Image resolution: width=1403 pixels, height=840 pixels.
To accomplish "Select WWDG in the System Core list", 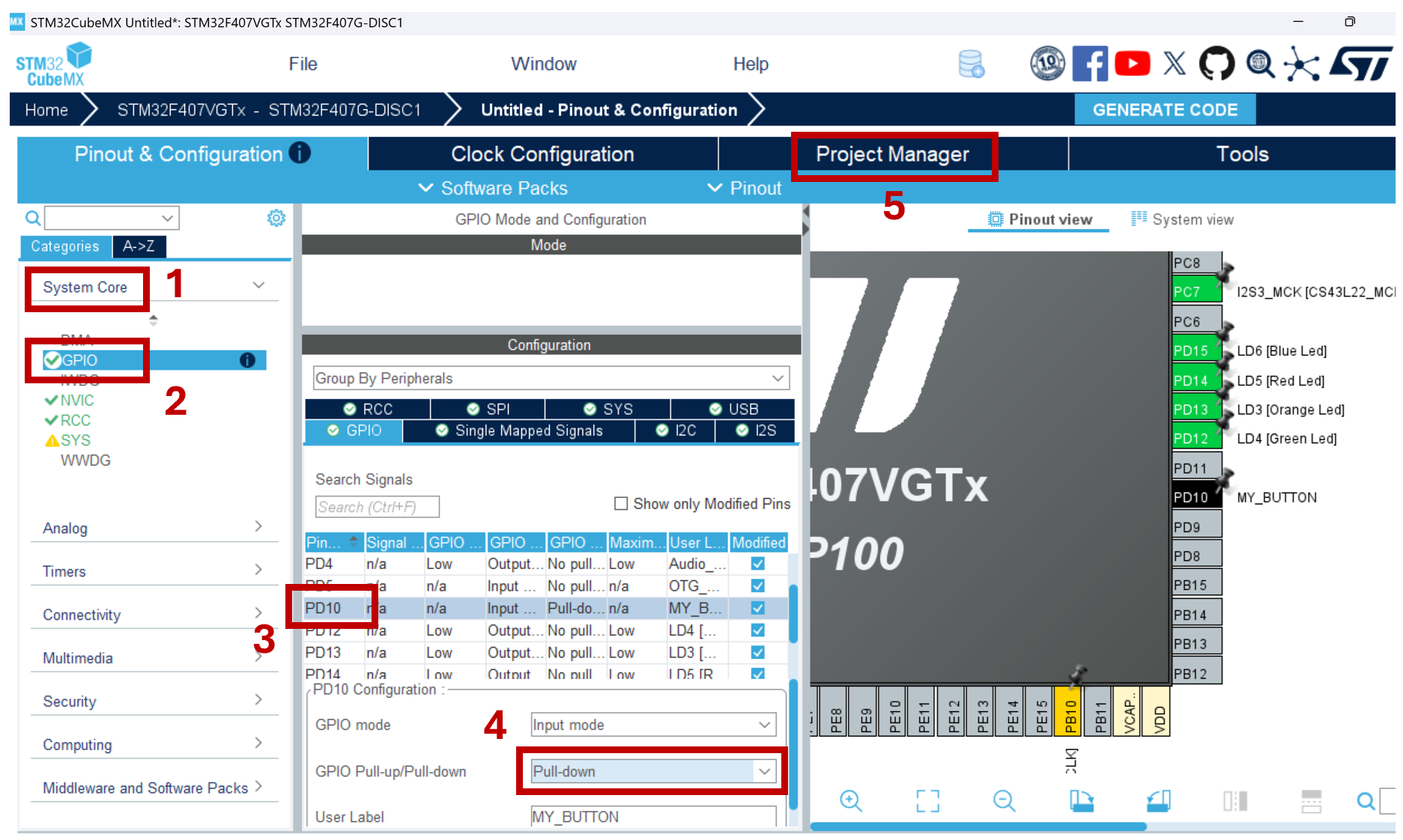I will [85, 460].
